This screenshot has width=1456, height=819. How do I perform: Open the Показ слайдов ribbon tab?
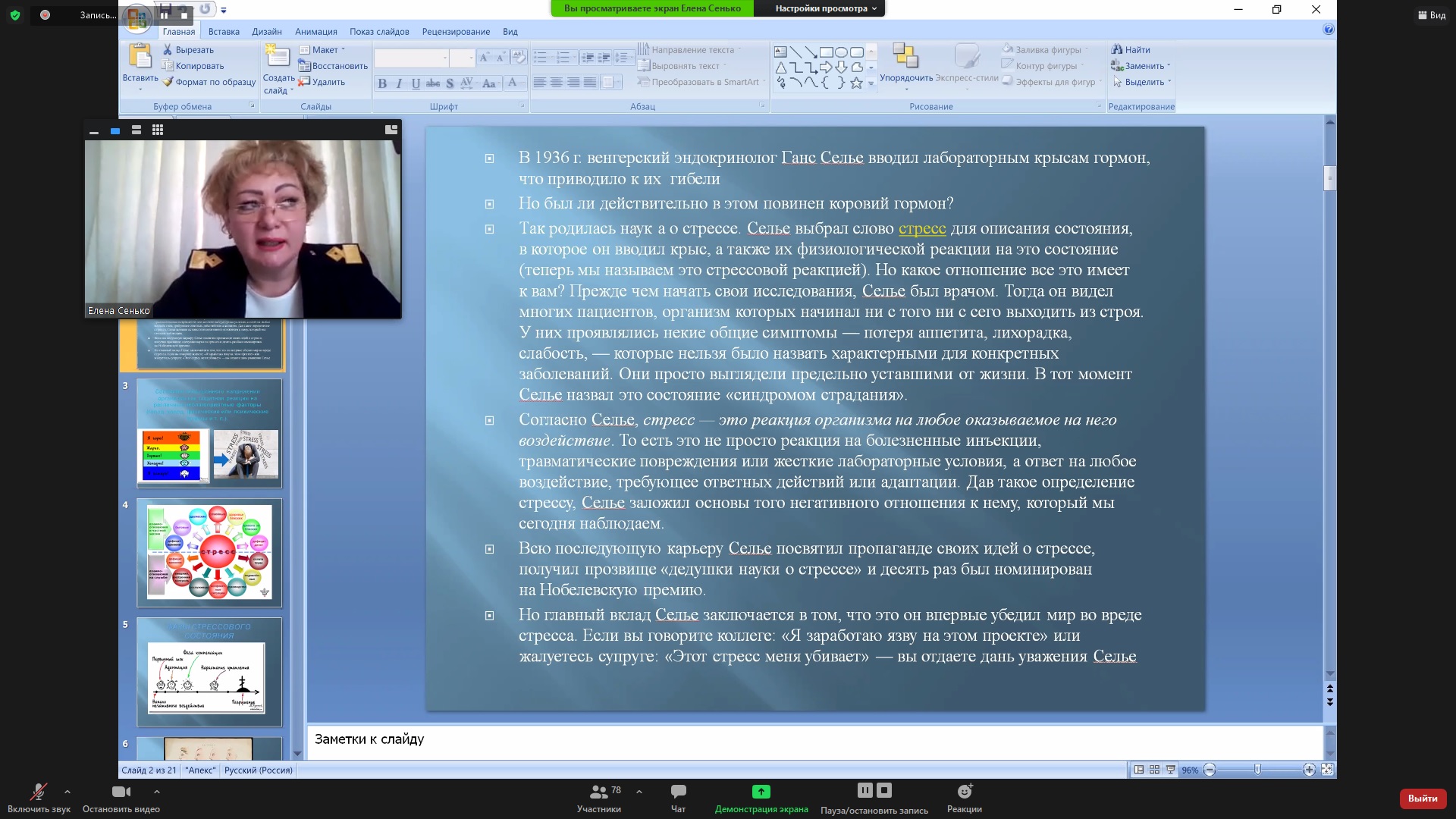(x=379, y=32)
